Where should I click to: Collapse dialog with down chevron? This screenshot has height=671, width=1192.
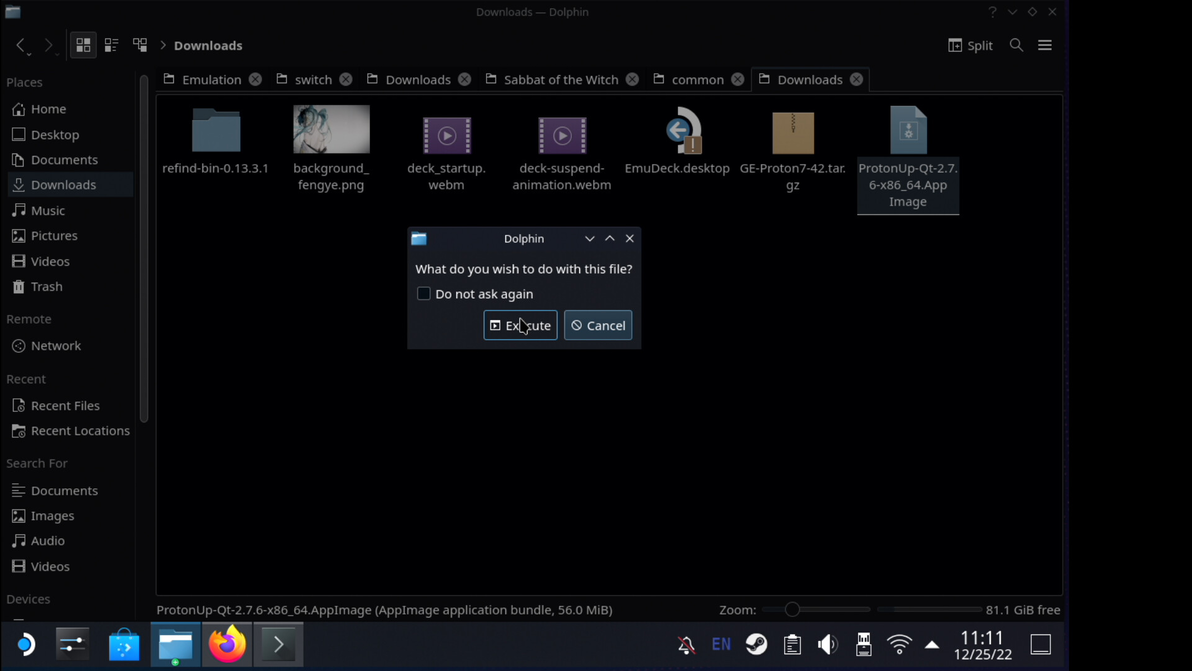click(590, 239)
